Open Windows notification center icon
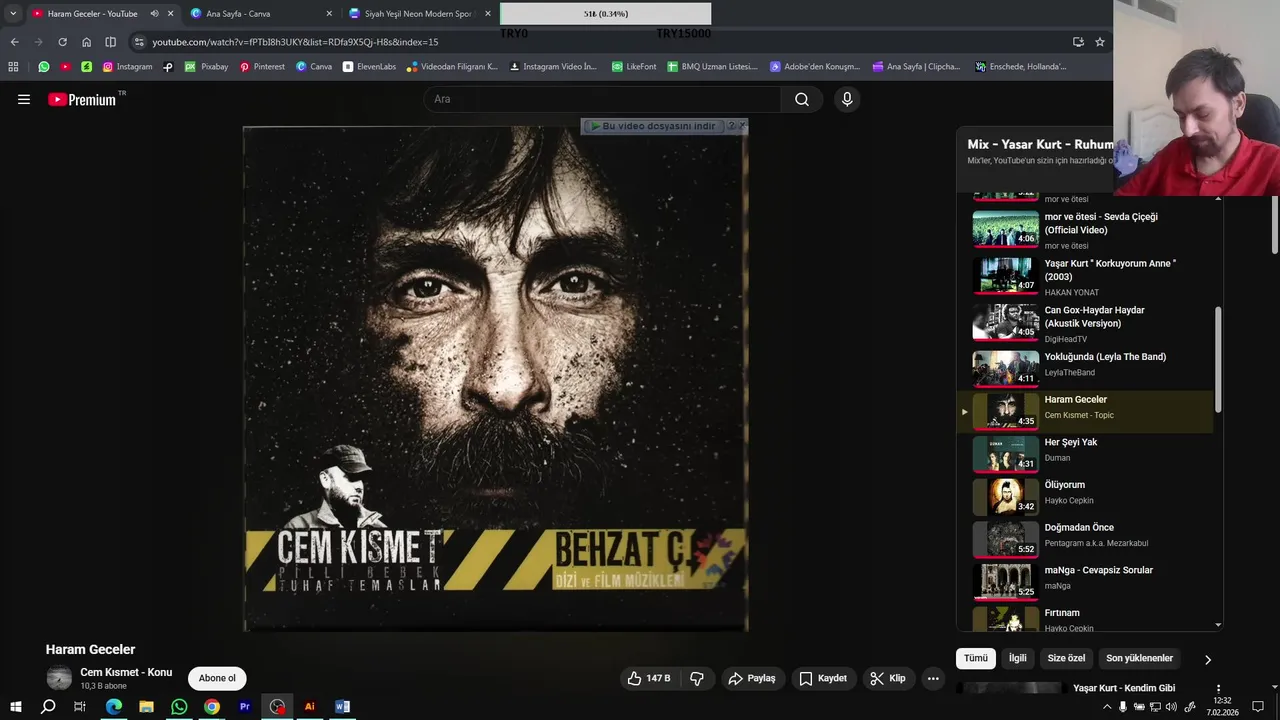The image size is (1280, 720). point(1258,707)
